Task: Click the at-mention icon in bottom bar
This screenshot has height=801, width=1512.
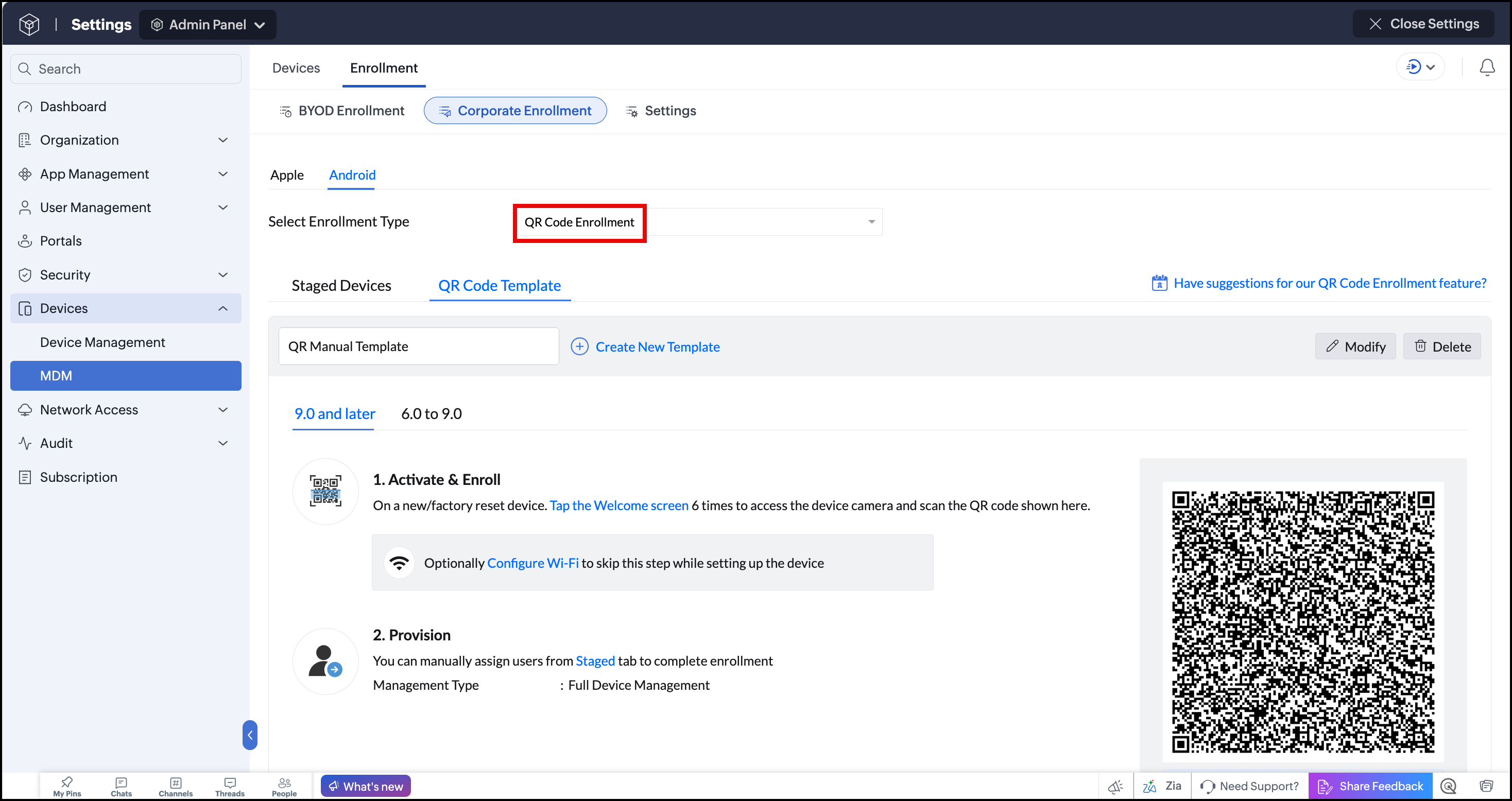Action: click(1449, 787)
